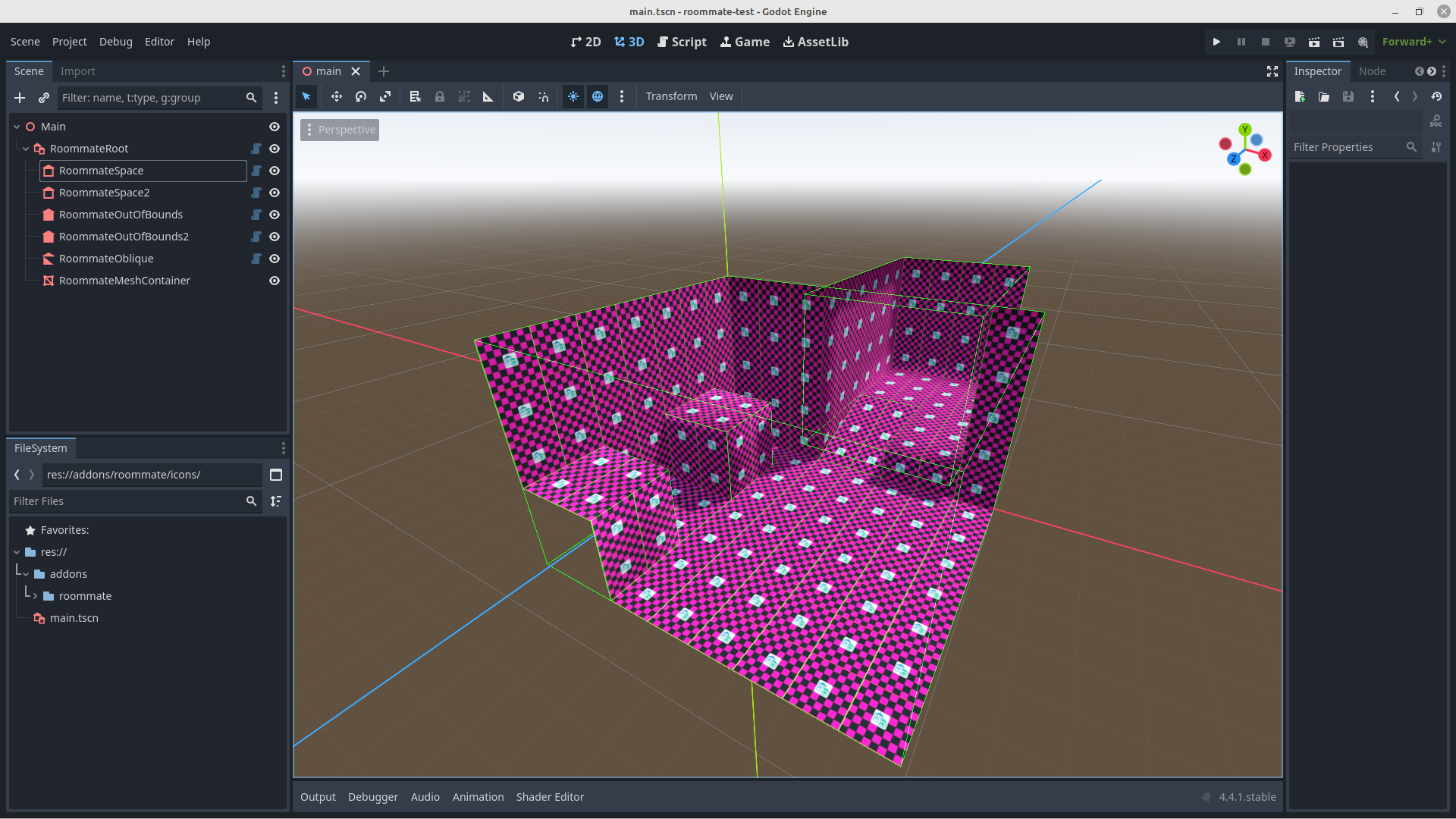Screen dimensions: 1456x819
Task: Click the lock selected node icon
Action: click(440, 96)
